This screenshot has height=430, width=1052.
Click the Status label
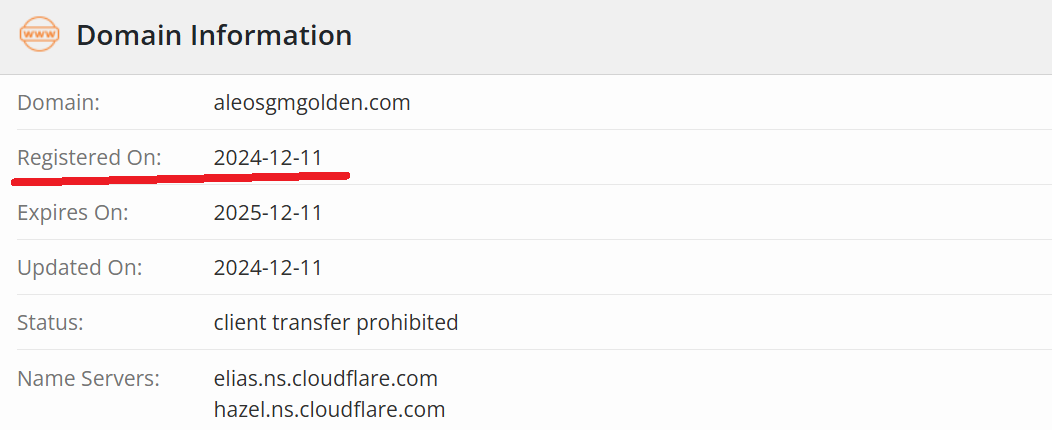click(x=50, y=323)
